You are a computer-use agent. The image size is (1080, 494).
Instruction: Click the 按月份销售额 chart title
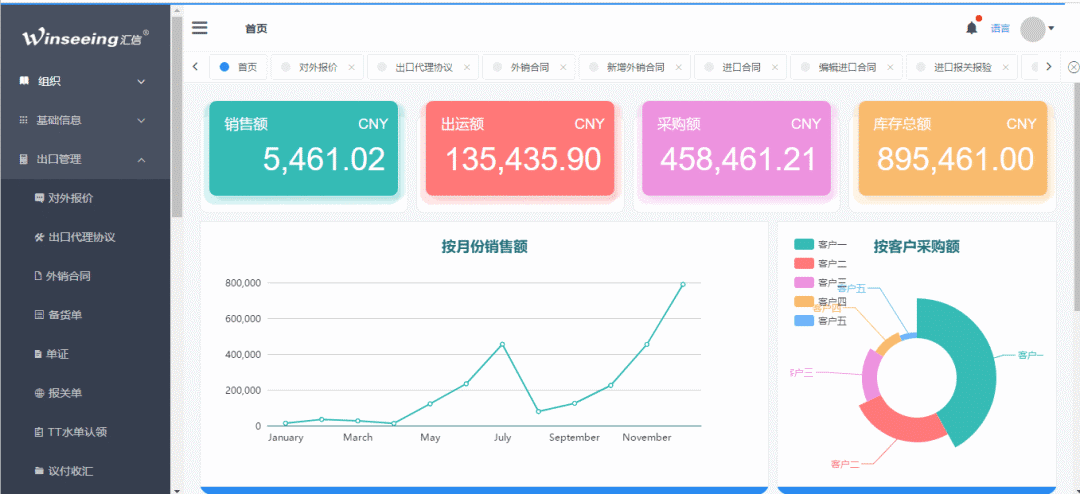485,247
